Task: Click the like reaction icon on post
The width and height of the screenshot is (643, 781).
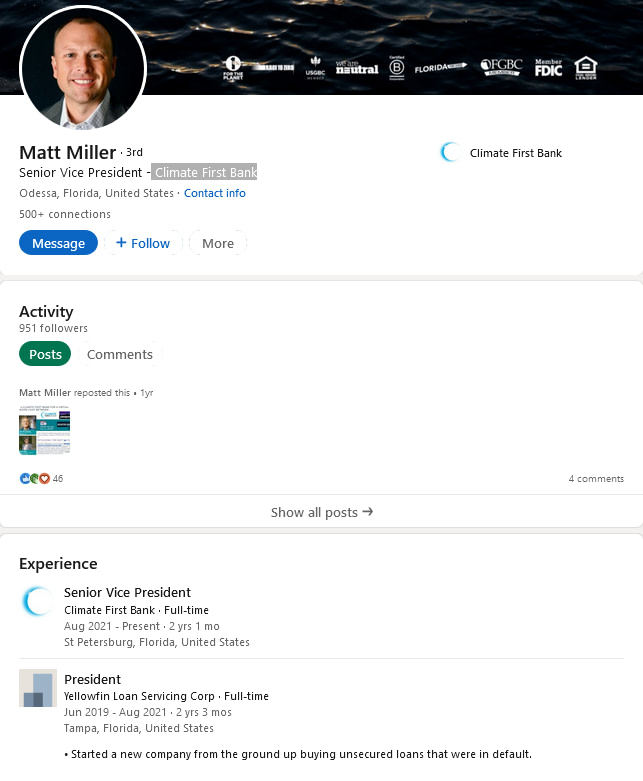Action: [25, 479]
